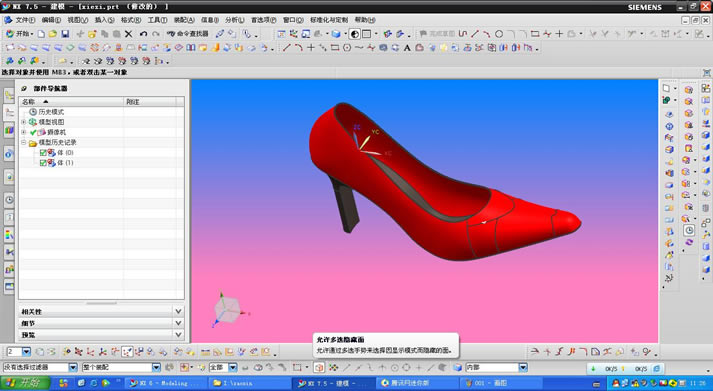Click the New file icon

41,34
